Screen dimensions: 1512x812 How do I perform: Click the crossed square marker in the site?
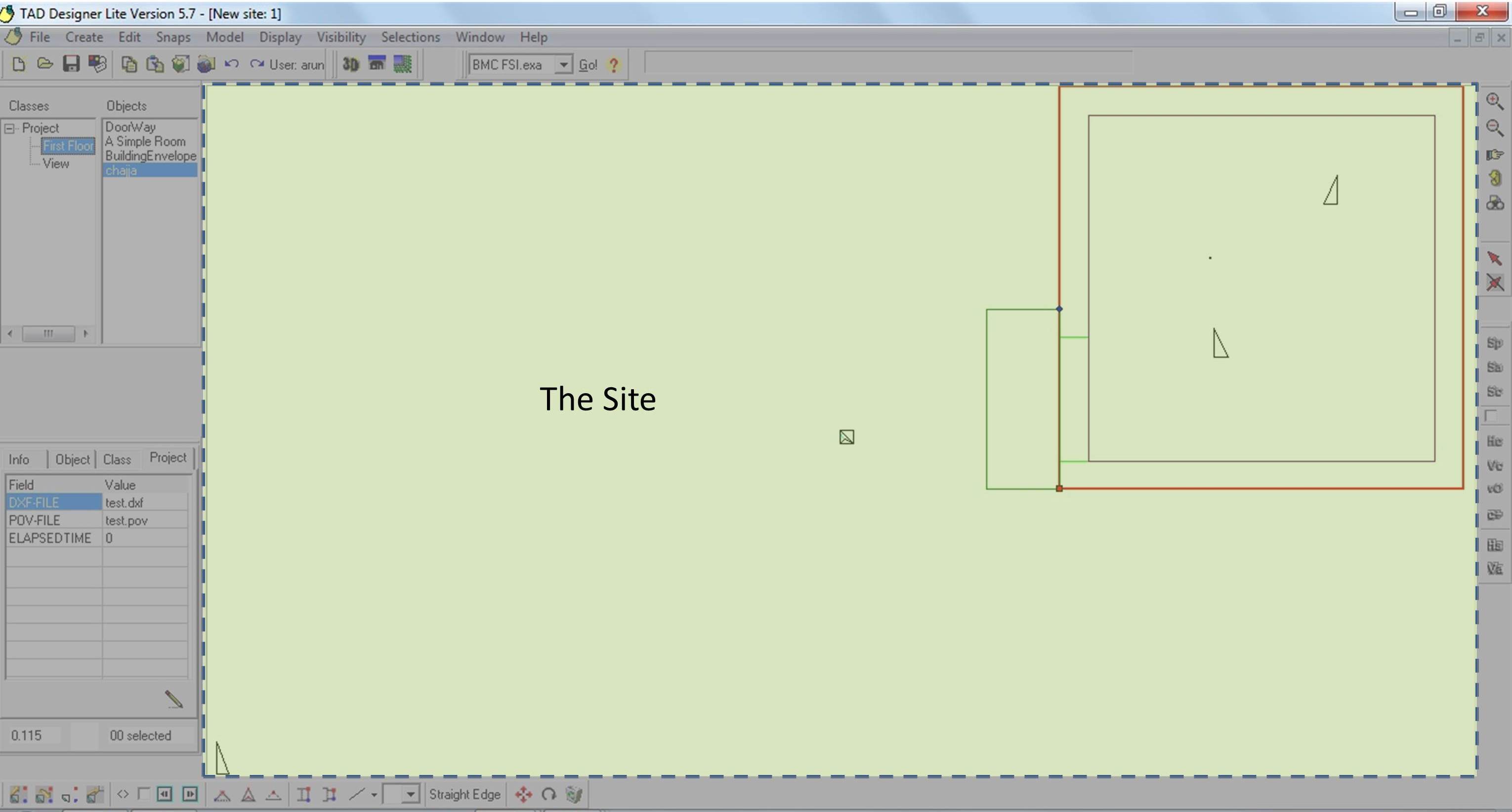pyautogui.click(x=846, y=437)
